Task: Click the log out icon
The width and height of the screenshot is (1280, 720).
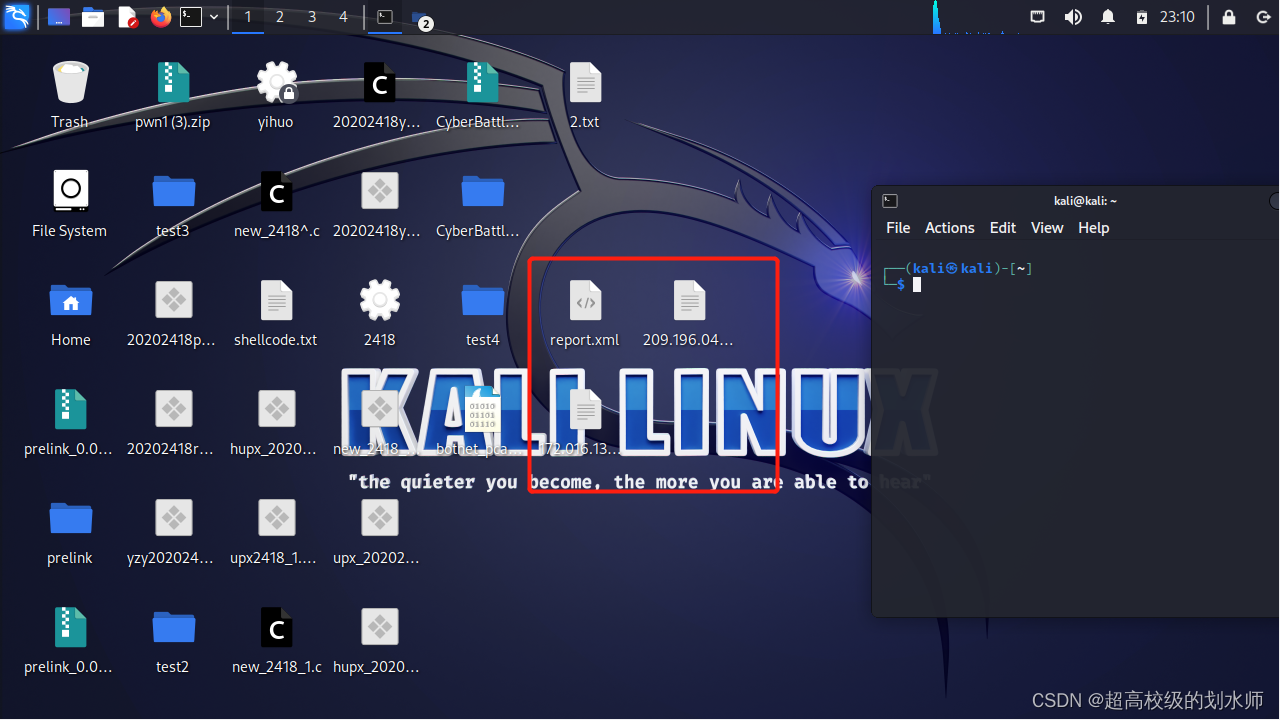Action: [1263, 17]
